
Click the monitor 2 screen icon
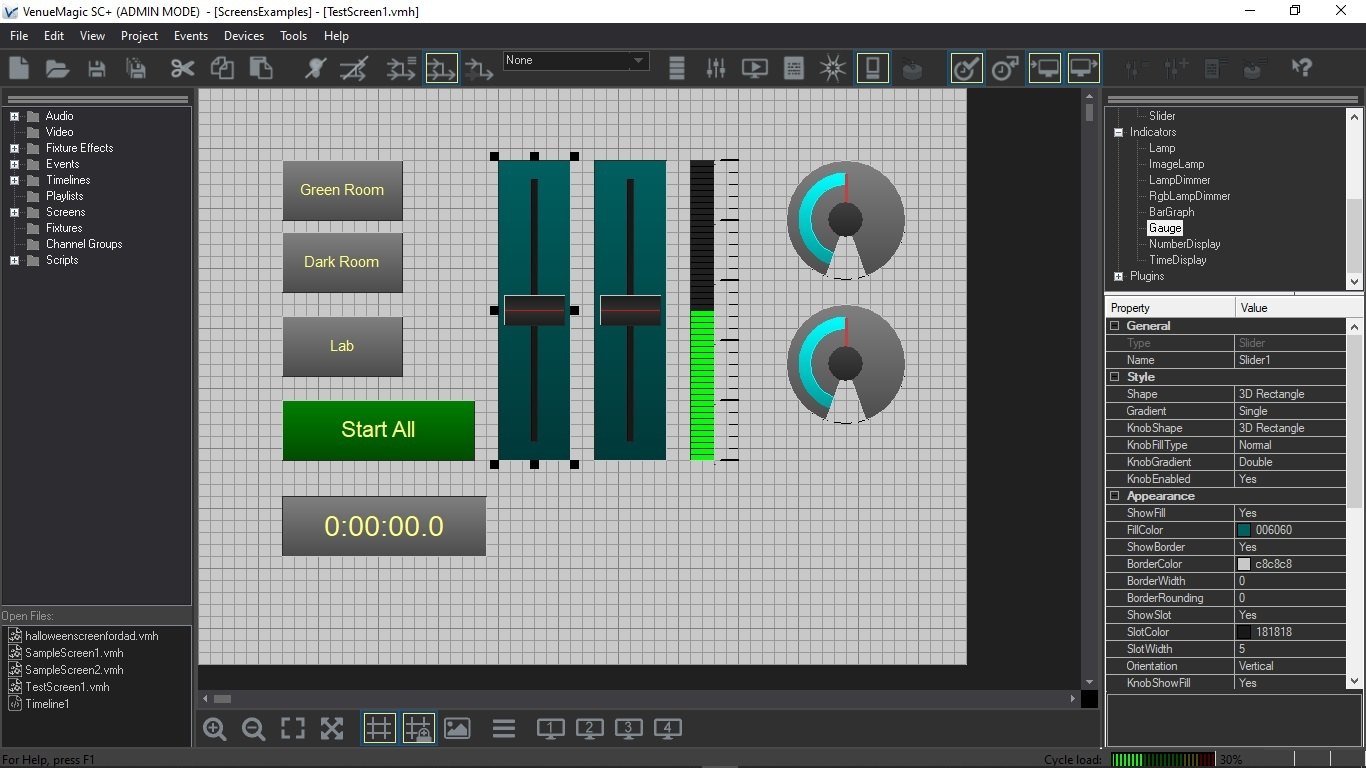click(x=589, y=729)
